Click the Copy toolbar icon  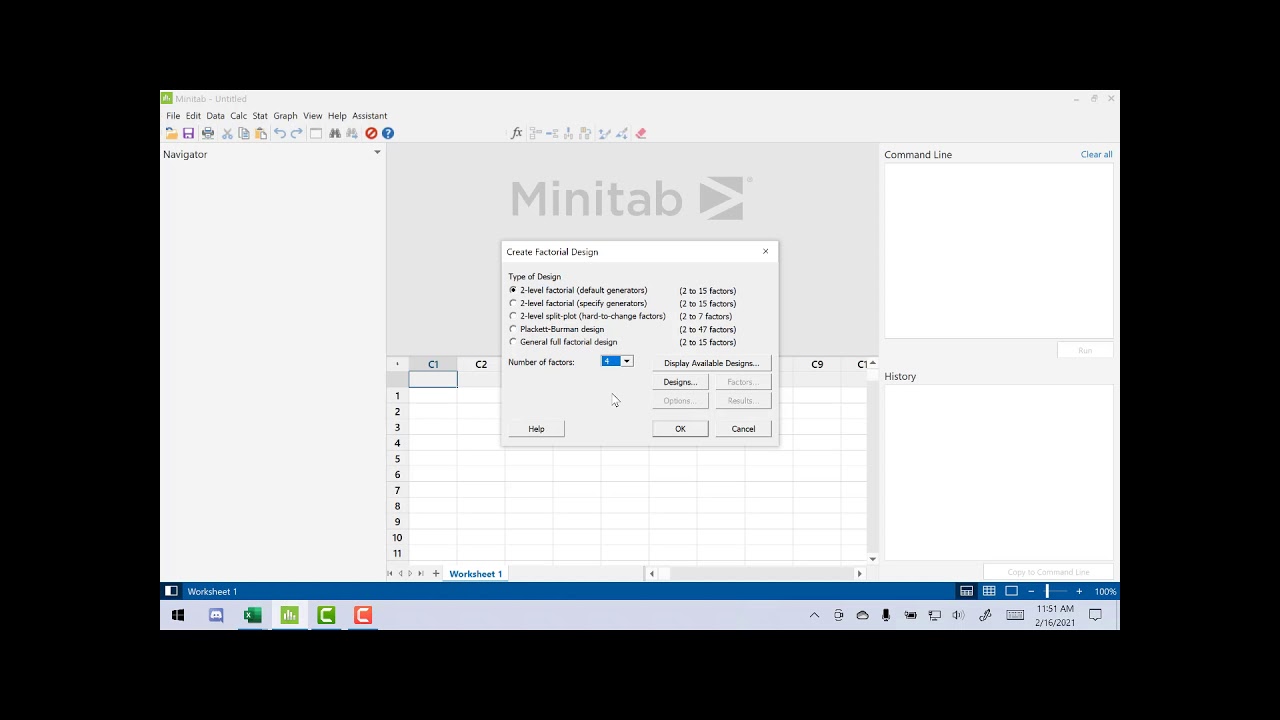point(244,133)
